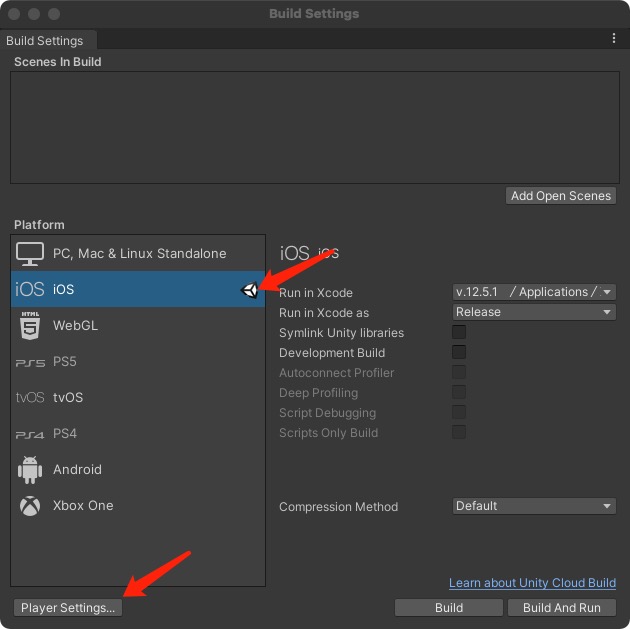Click the Build And Run button
The image size is (630, 629).
click(562, 608)
